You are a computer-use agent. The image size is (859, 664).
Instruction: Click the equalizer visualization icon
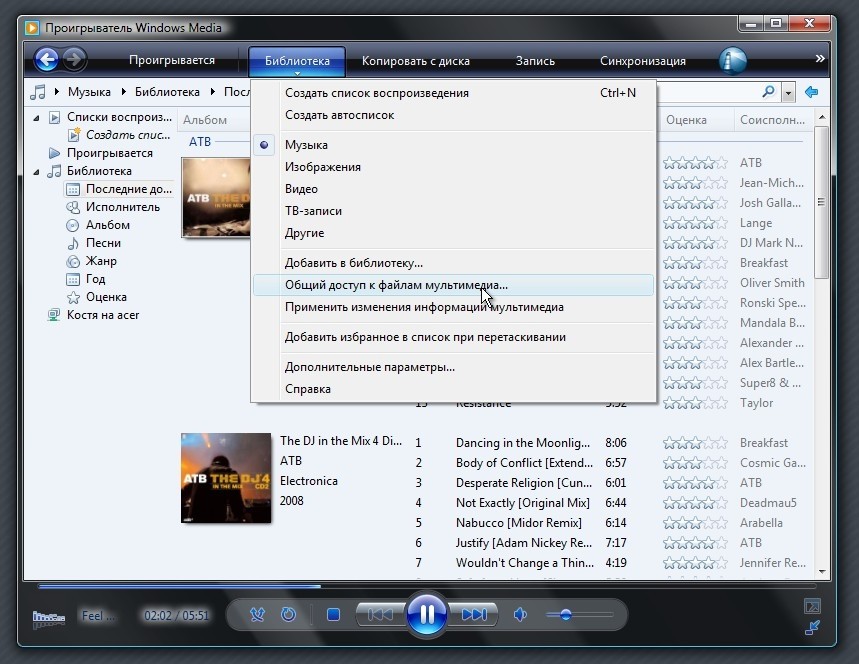(x=49, y=618)
